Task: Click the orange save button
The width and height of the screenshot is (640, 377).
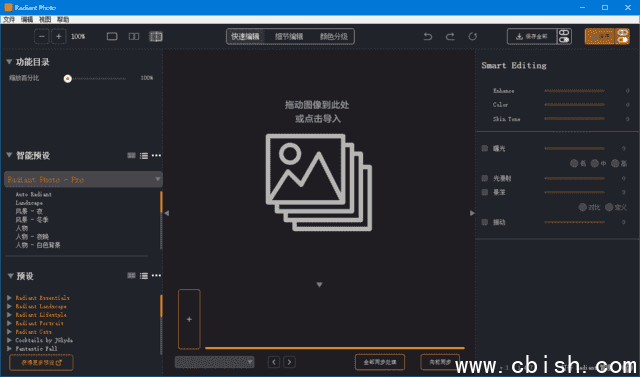Action: tap(600, 36)
